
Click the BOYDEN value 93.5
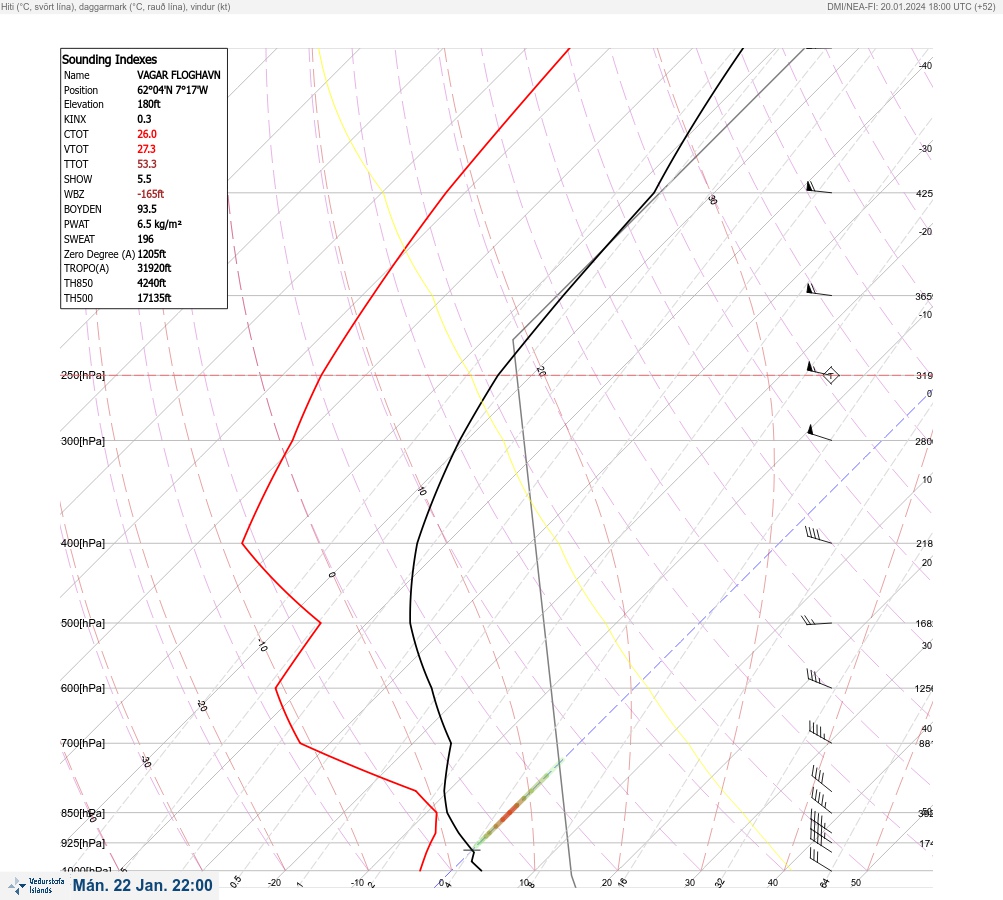(146, 209)
